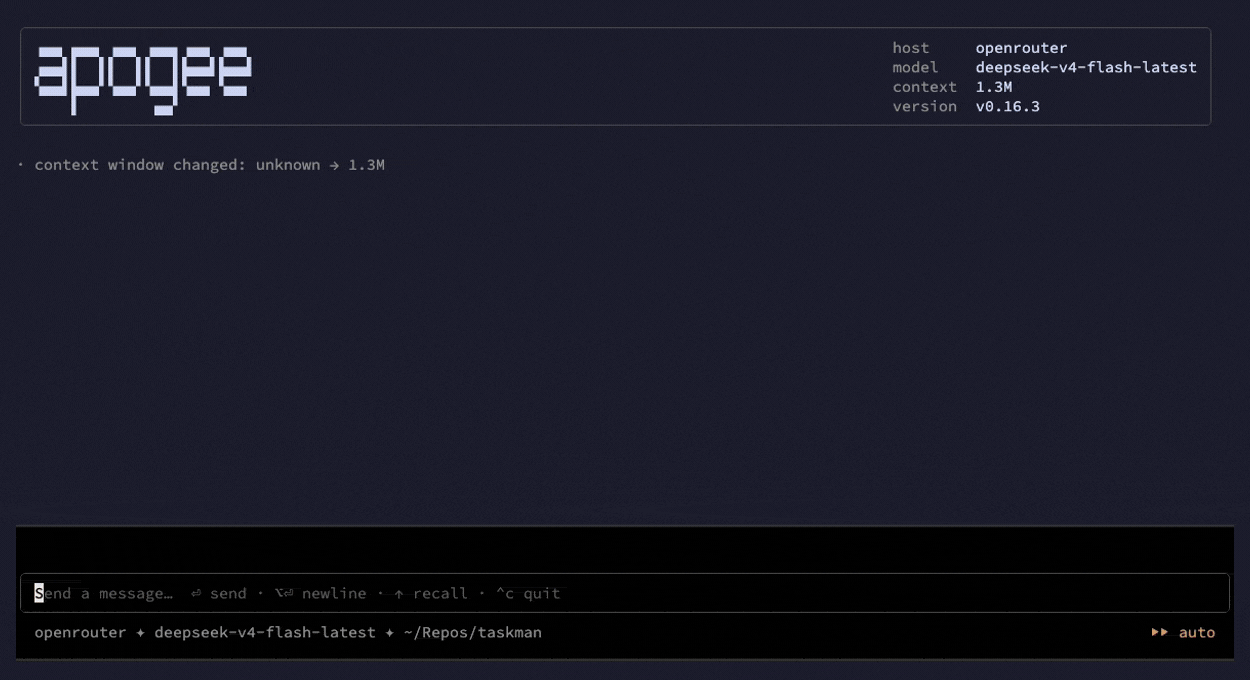The image size is (1250, 680).
Task: Select the version value 'v0.16.3'
Action: pos(1008,106)
